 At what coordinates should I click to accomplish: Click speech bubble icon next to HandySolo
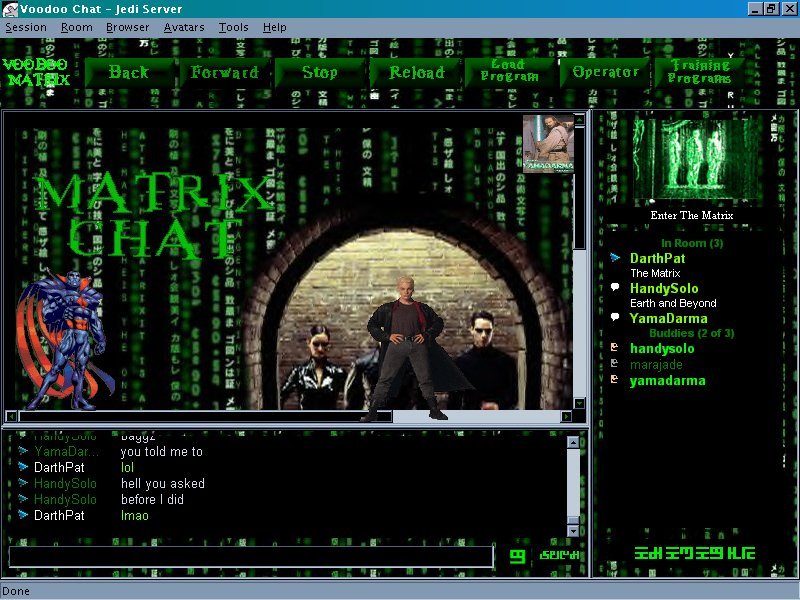(x=616, y=288)
